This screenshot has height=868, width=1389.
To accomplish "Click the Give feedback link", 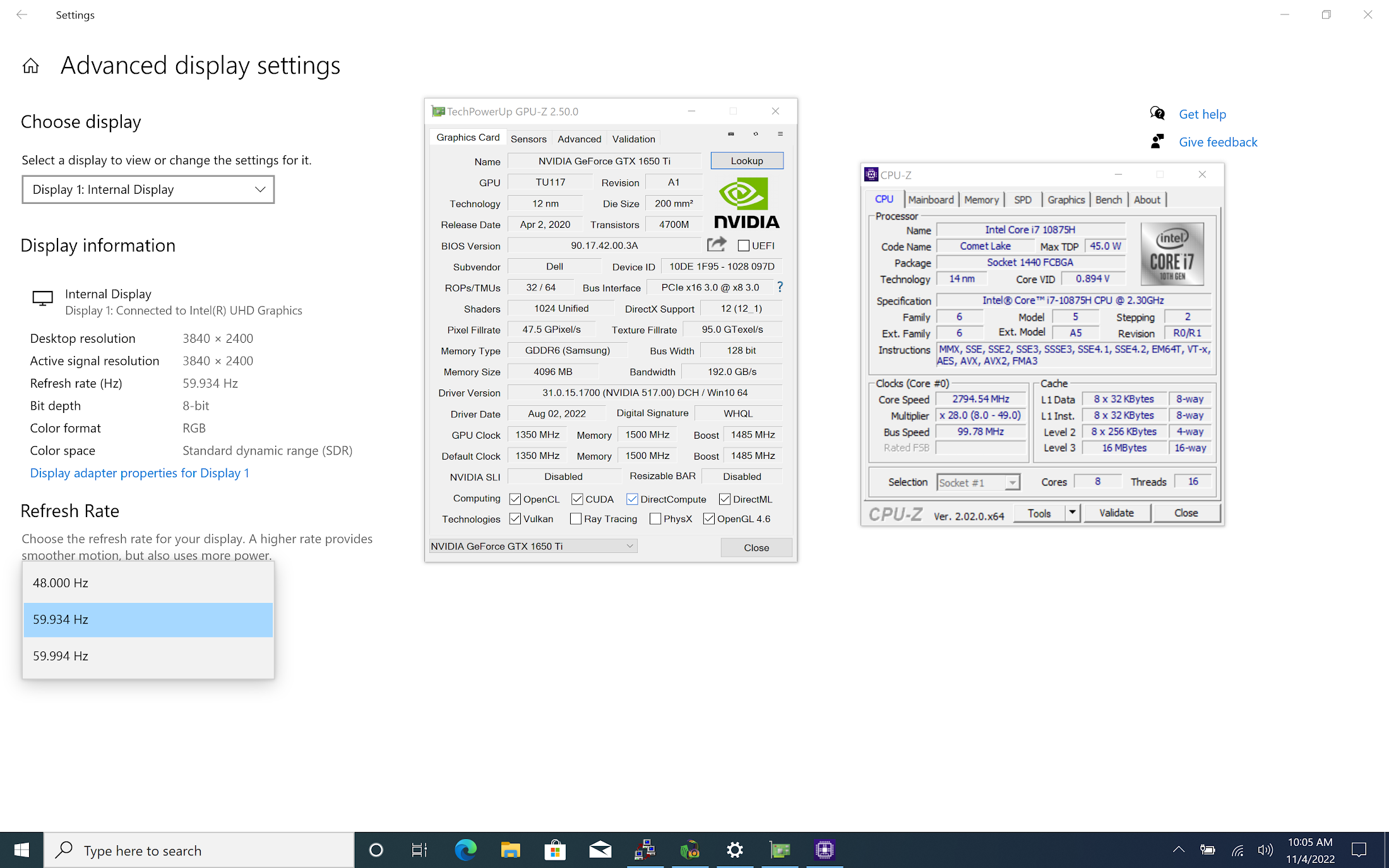I will 1218,142.
